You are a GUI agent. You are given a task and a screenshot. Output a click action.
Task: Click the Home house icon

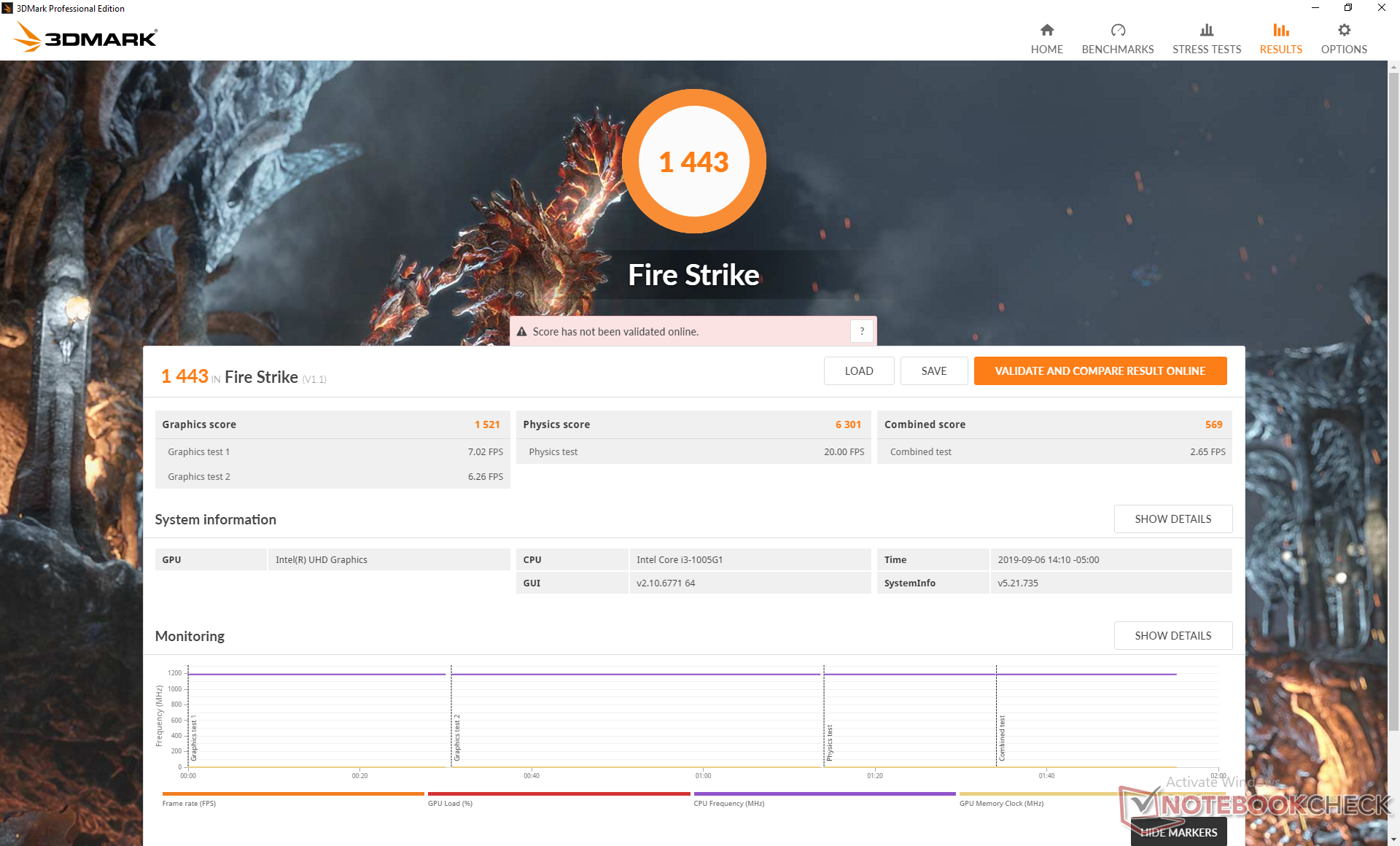[x=1046, y=30]
